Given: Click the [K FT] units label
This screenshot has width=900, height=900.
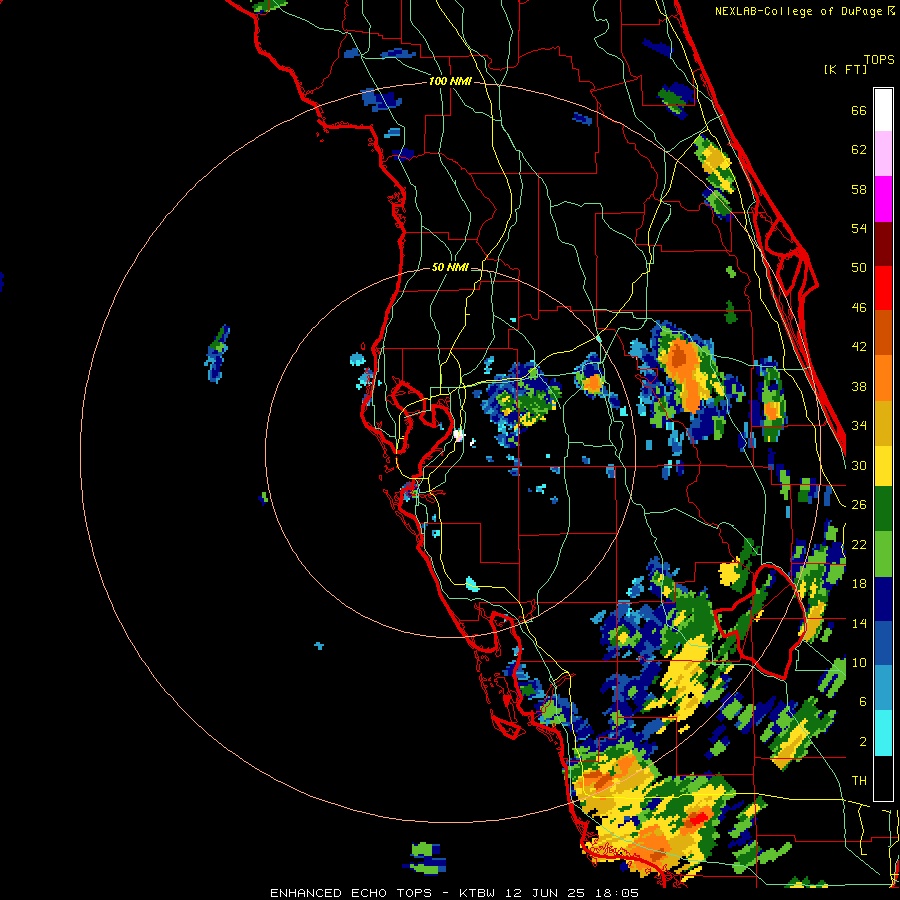Looking at the screenshot, I should (845, 70).
